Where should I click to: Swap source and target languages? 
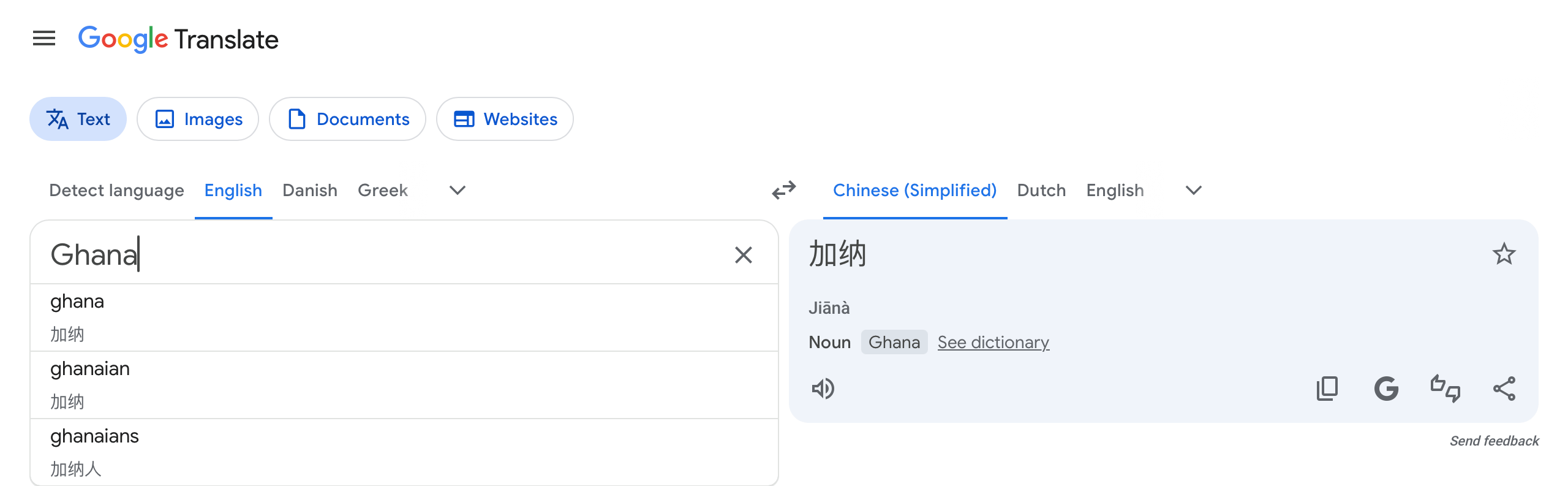coord(783,191)
